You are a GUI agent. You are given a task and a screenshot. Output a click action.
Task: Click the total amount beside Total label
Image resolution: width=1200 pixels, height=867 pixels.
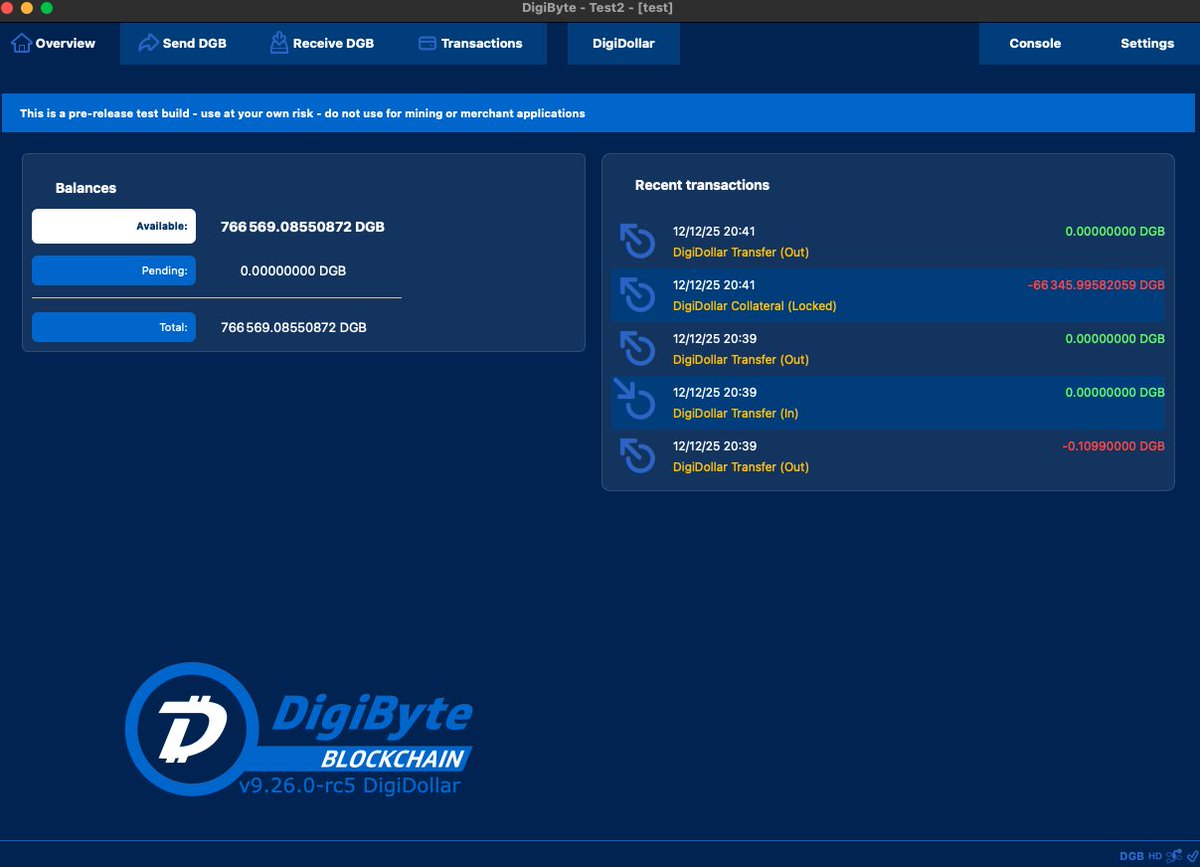293,327
